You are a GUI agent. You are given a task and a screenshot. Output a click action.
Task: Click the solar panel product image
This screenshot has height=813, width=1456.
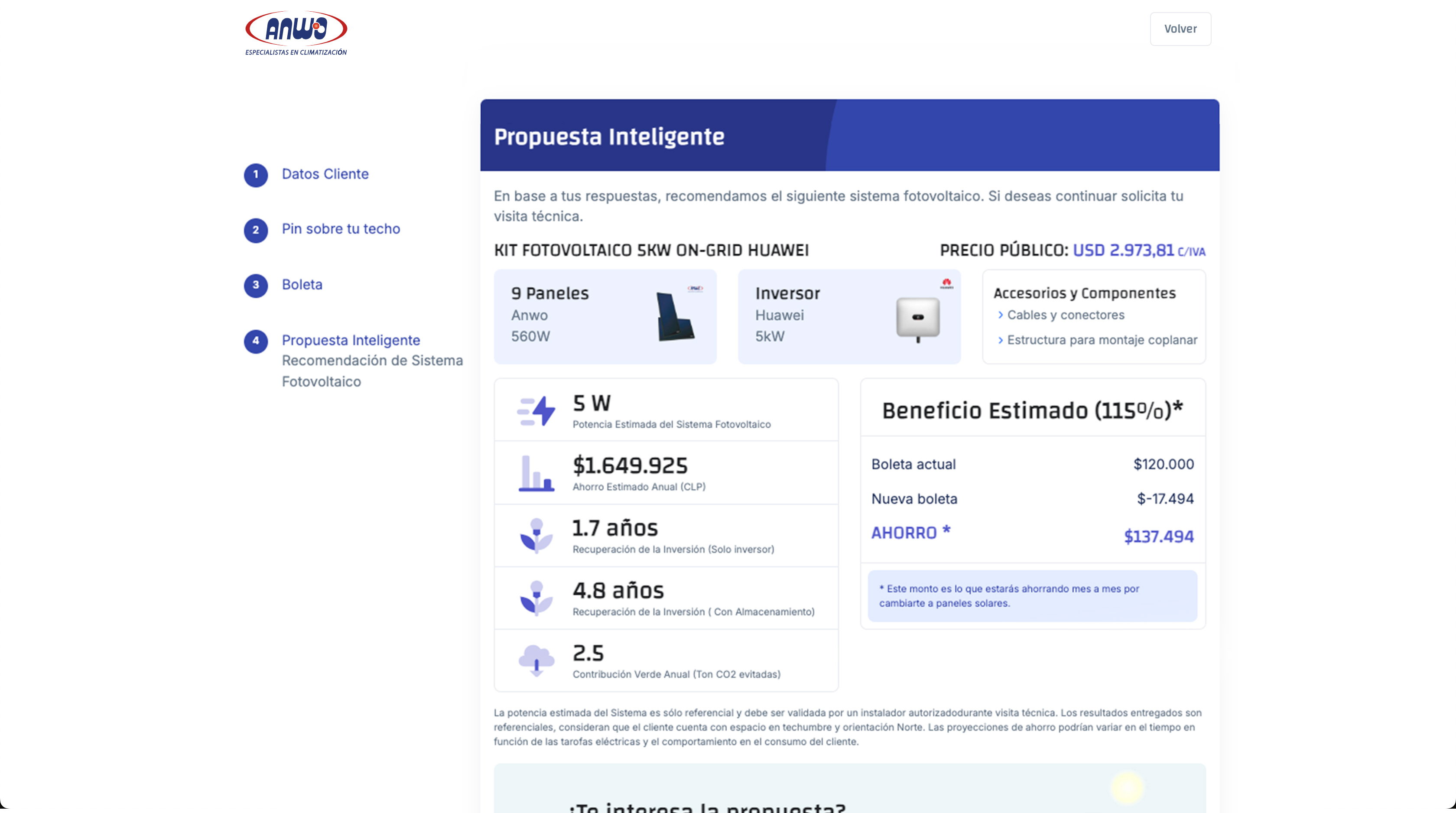tap(675, 316)
